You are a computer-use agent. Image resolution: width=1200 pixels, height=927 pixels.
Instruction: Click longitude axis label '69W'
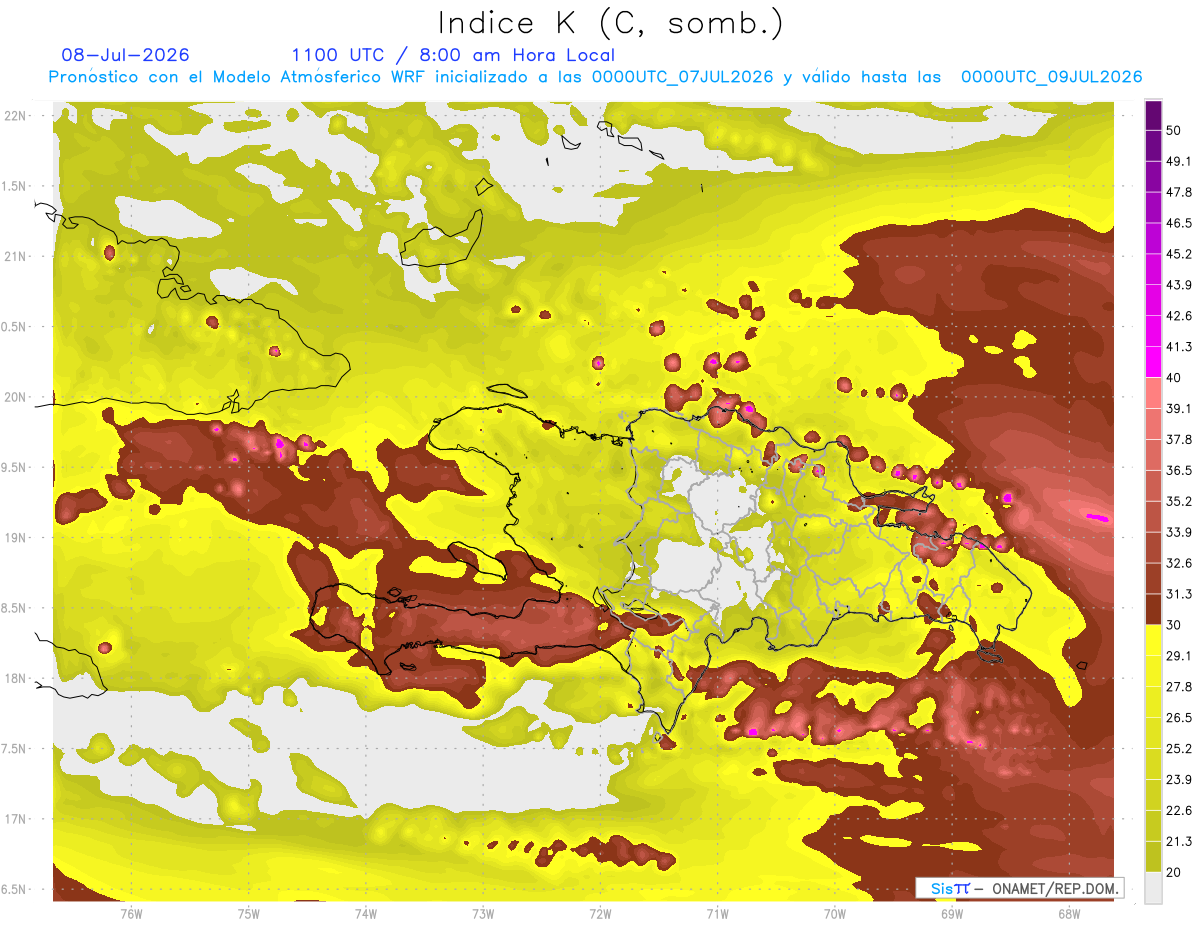coord(952,913)
